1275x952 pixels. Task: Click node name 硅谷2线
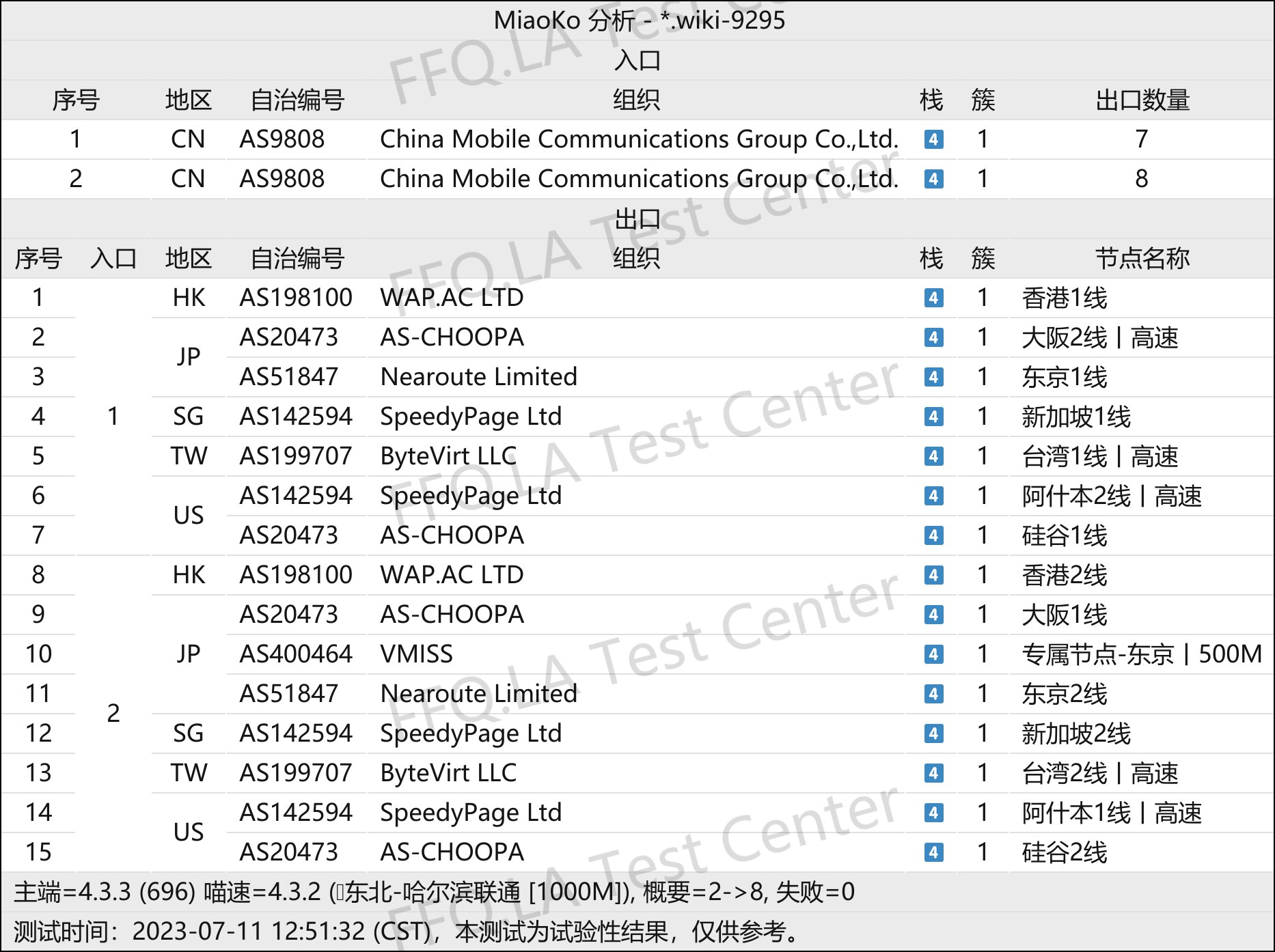tap(1065, 852)
